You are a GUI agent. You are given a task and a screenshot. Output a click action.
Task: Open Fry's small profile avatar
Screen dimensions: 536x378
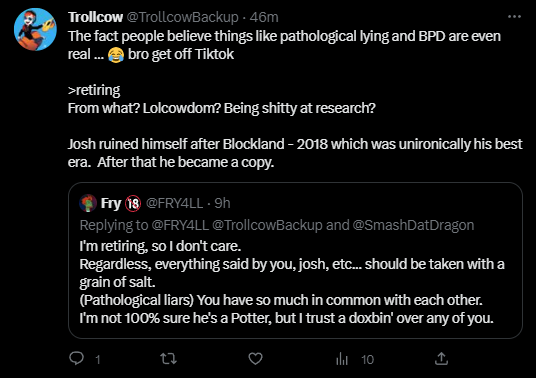click(x=88, y=203)
